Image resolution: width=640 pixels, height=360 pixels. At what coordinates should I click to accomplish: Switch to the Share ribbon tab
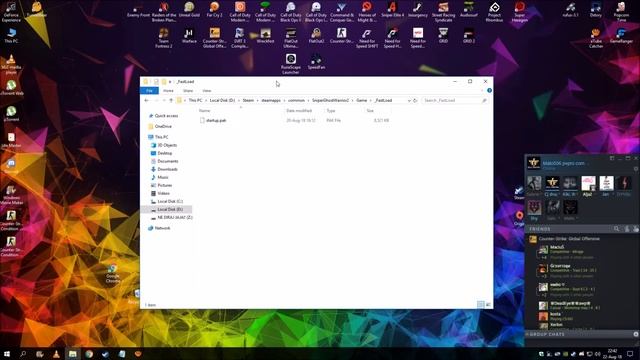pos(188,91)
